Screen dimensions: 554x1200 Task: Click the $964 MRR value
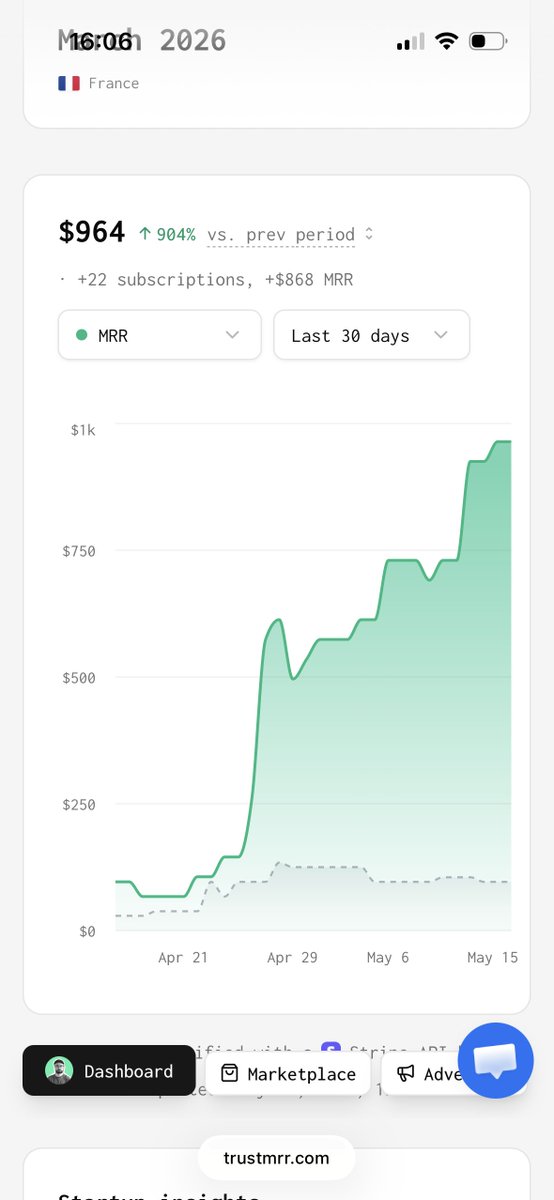[92, 232]
